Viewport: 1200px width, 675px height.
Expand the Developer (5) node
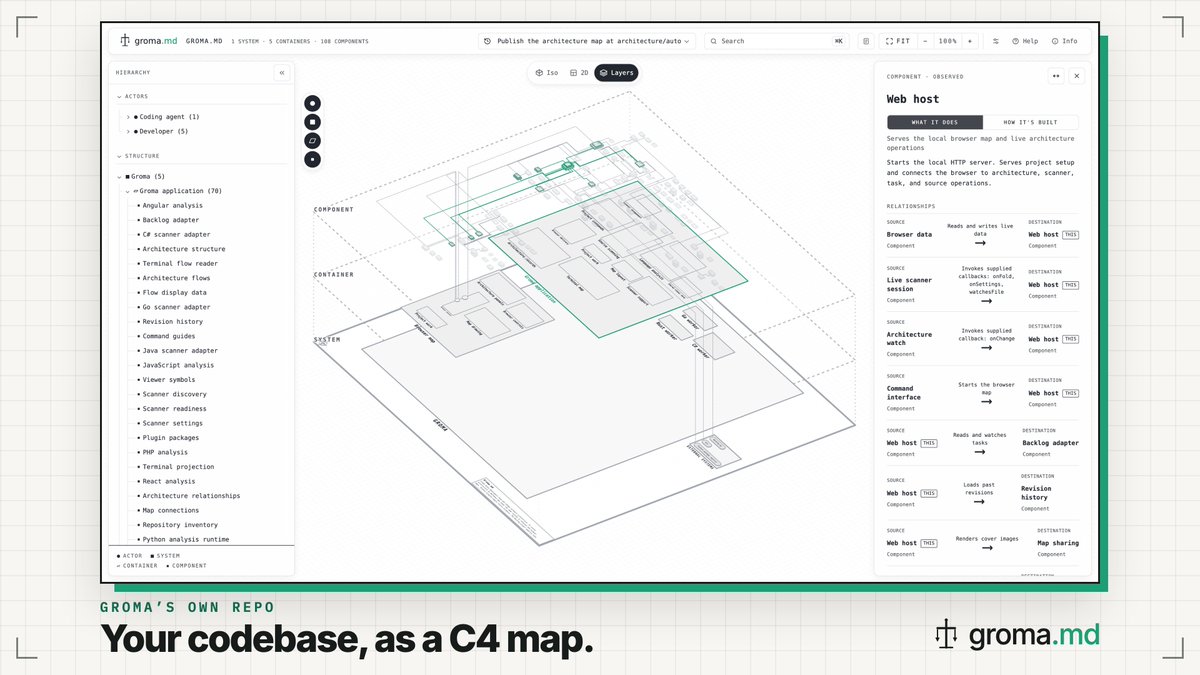tap(128, 131)
